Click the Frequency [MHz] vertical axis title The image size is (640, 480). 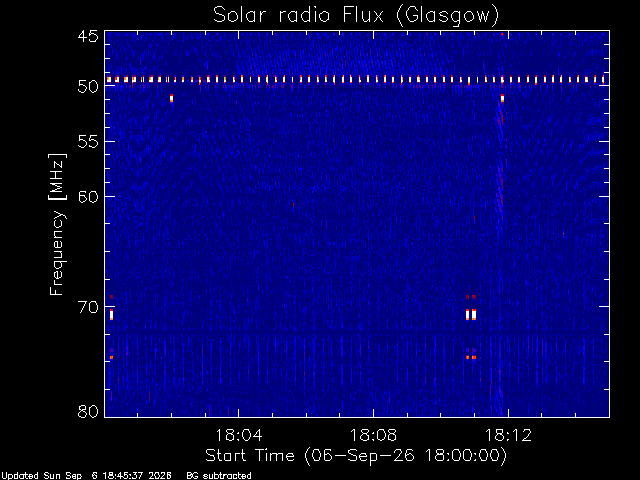coord(57,224)
